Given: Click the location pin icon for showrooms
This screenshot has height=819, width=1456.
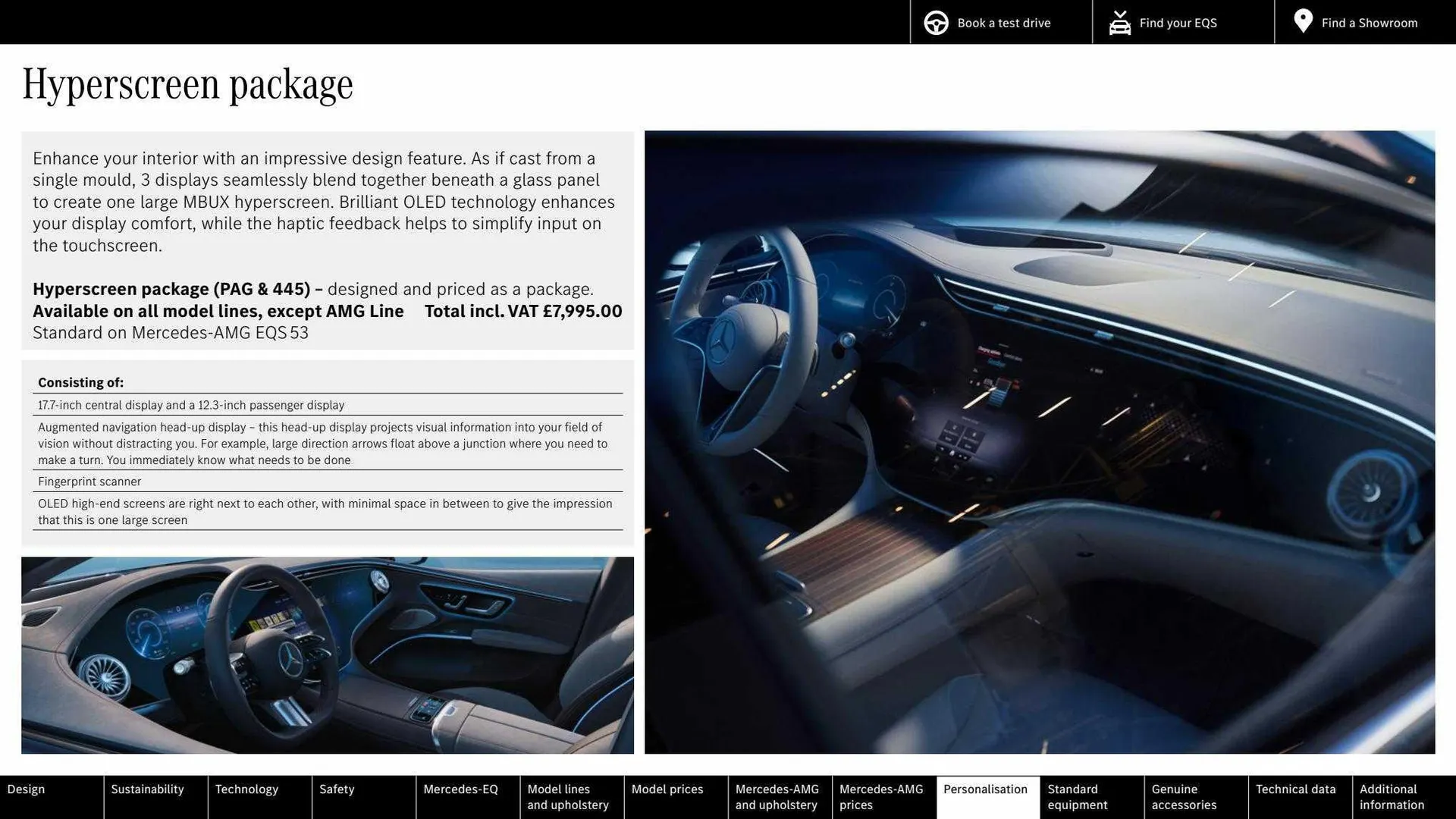Looking at the screenshot, I should (1303, 21).
